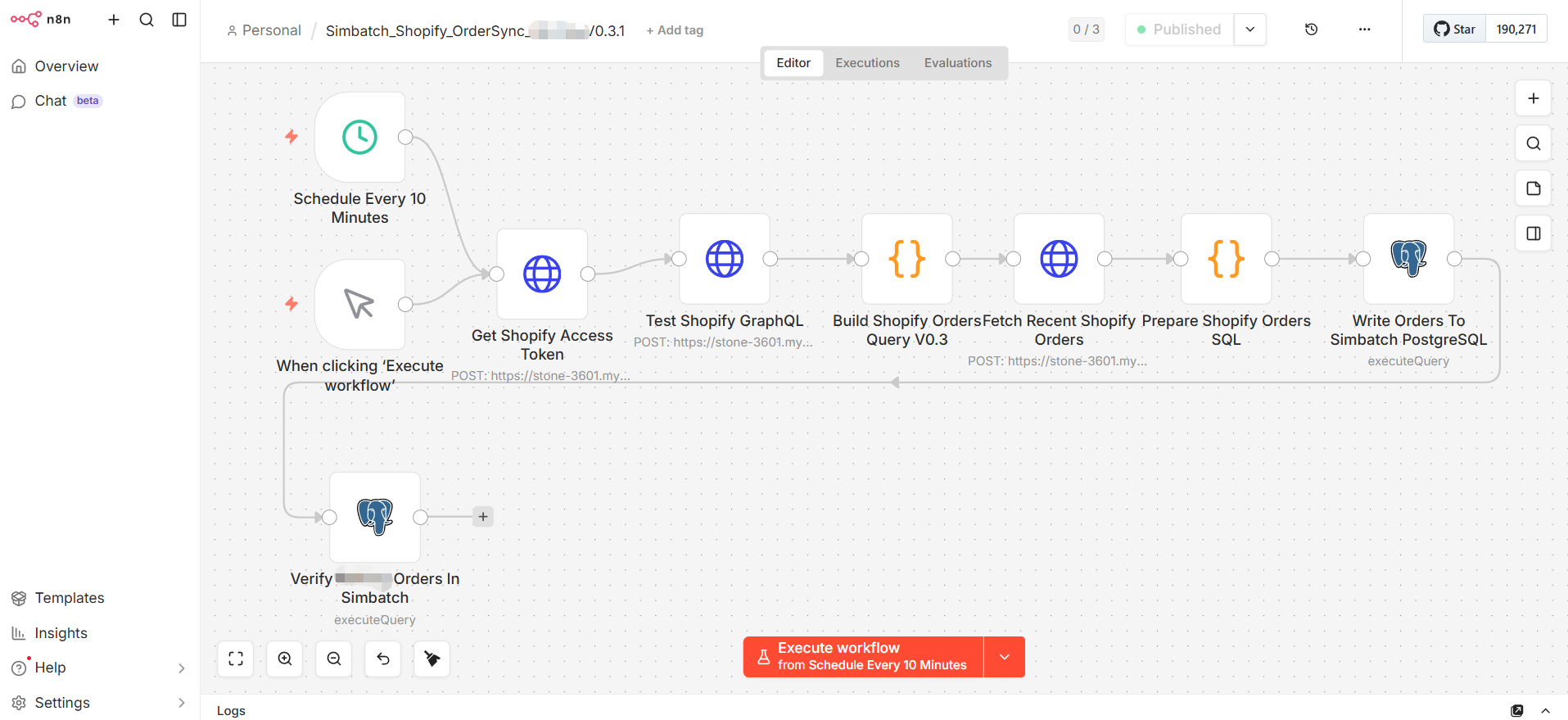Select the Verify Orders In Simbatch Postgres node

point(375,517)
